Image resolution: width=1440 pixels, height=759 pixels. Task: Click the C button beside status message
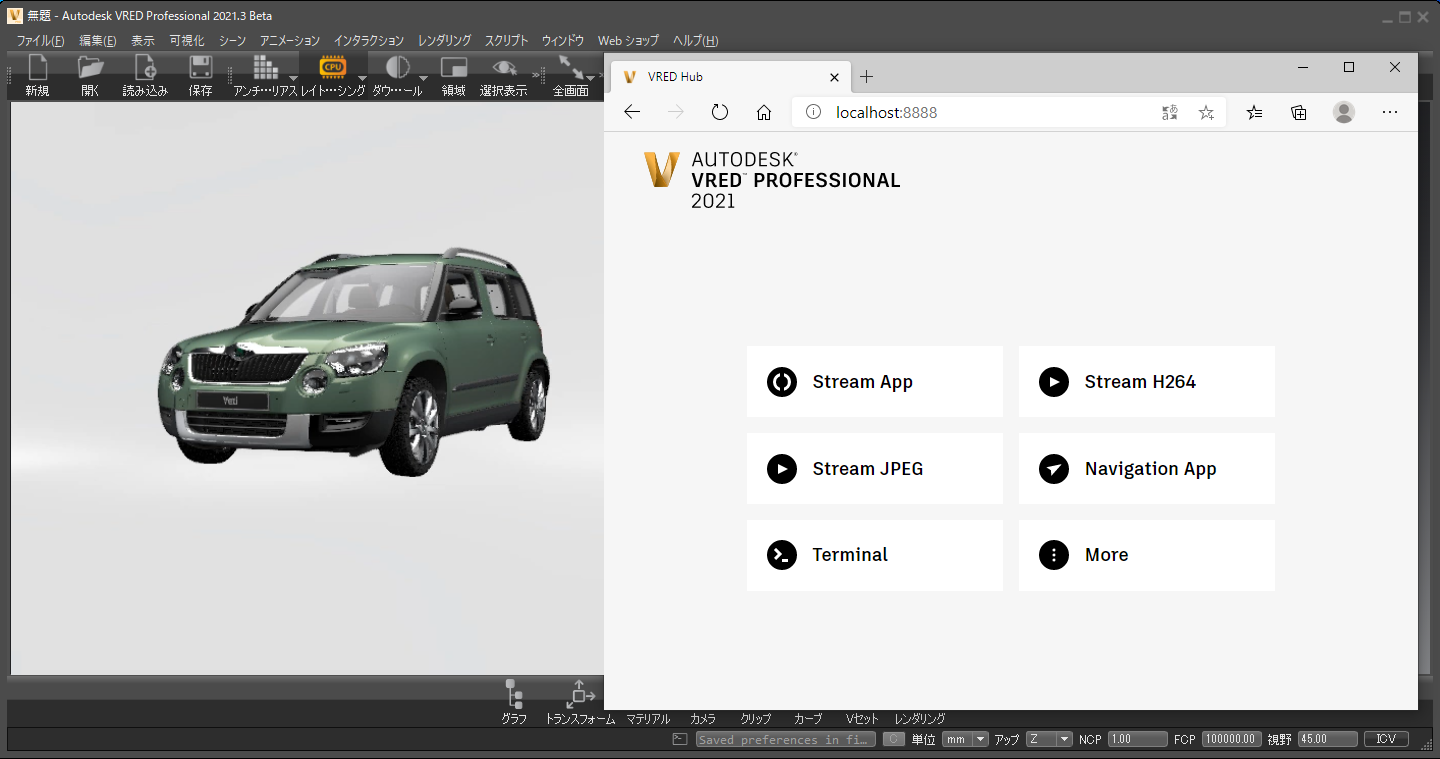pos(894,739)
